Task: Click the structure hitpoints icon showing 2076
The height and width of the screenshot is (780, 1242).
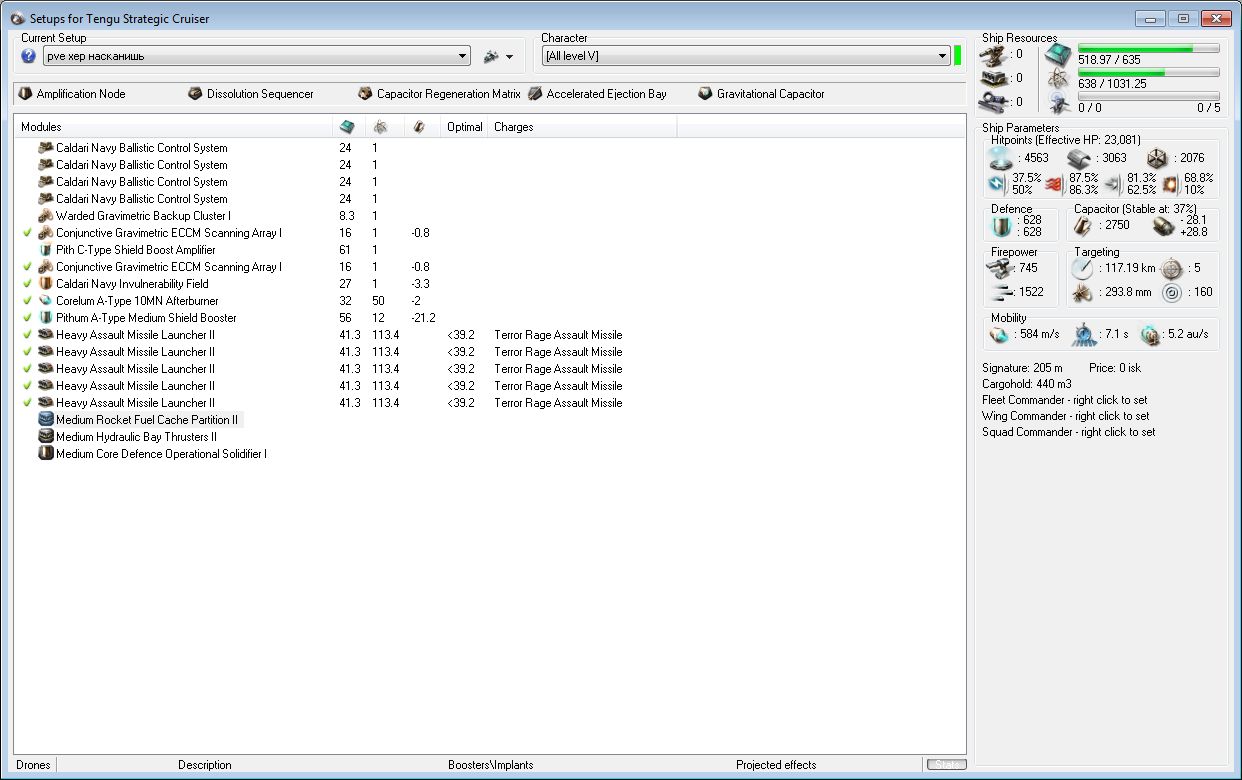Action: [1157, 158]
